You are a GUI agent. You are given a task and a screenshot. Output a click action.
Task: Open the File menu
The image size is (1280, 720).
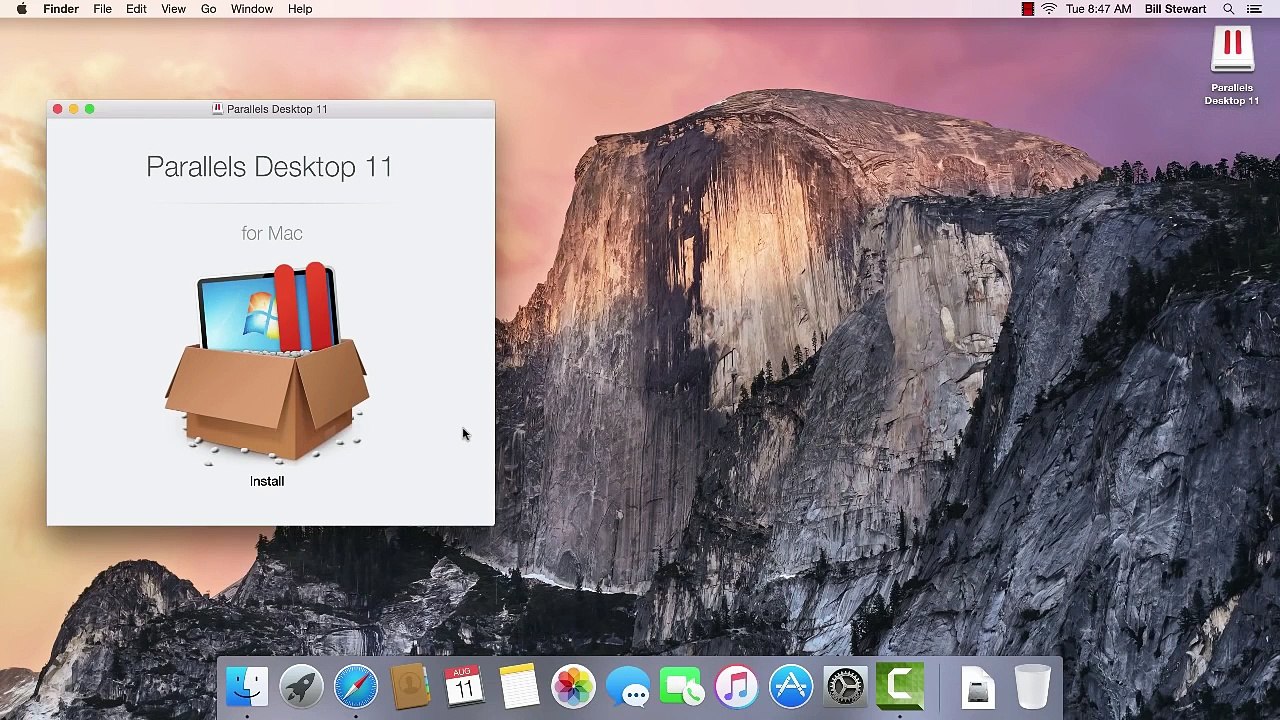point(102,9)
